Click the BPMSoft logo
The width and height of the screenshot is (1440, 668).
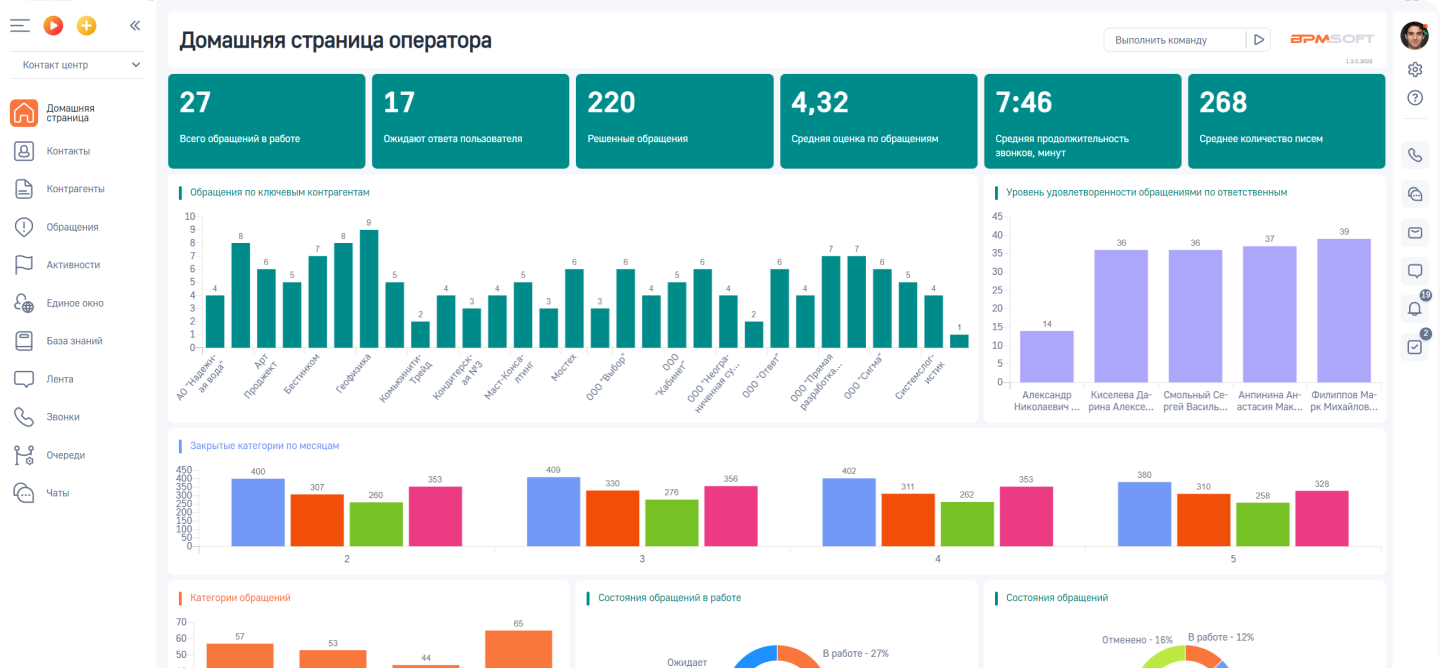click(1331, 39)
